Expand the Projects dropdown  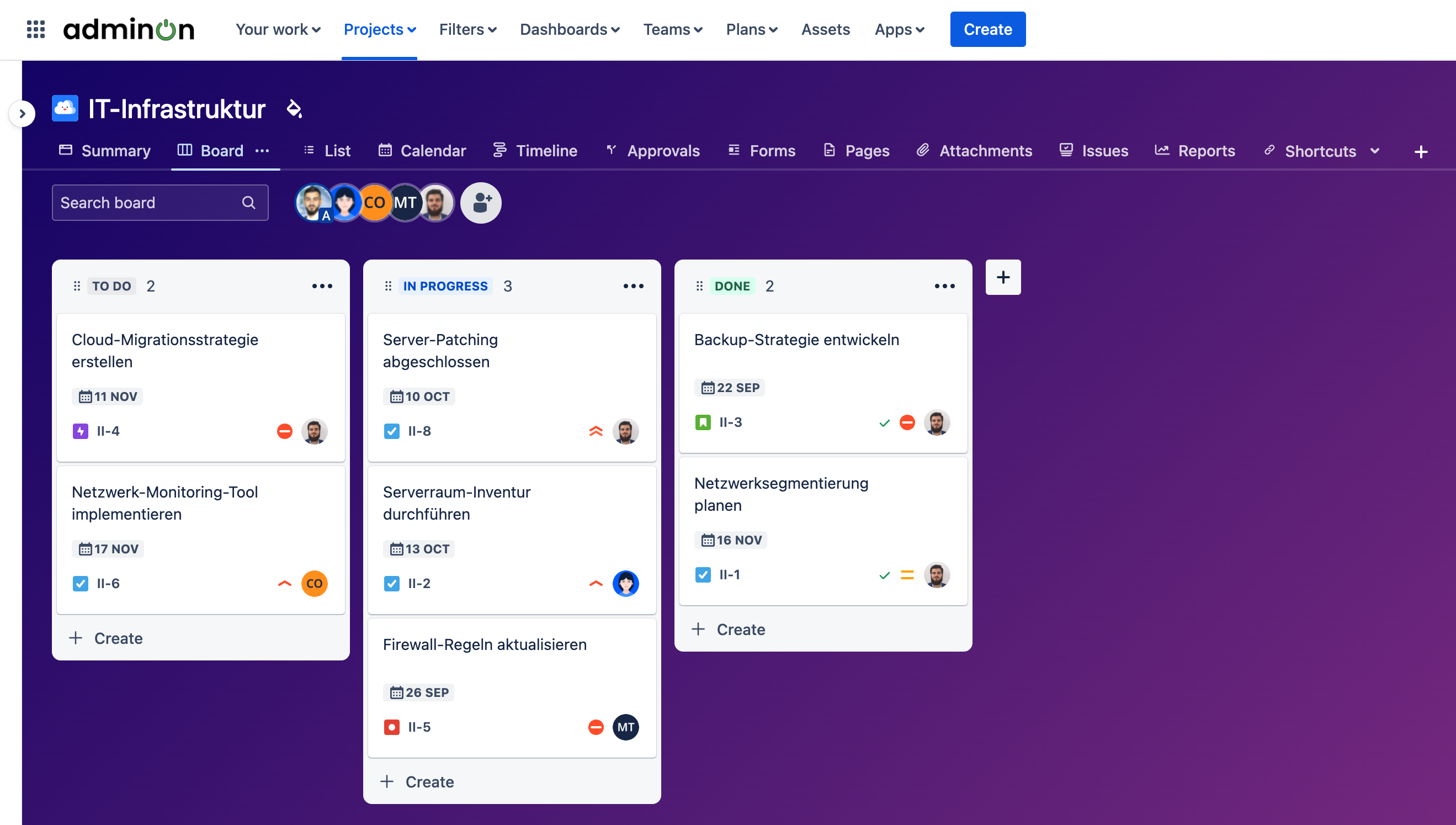click(379, 29)
